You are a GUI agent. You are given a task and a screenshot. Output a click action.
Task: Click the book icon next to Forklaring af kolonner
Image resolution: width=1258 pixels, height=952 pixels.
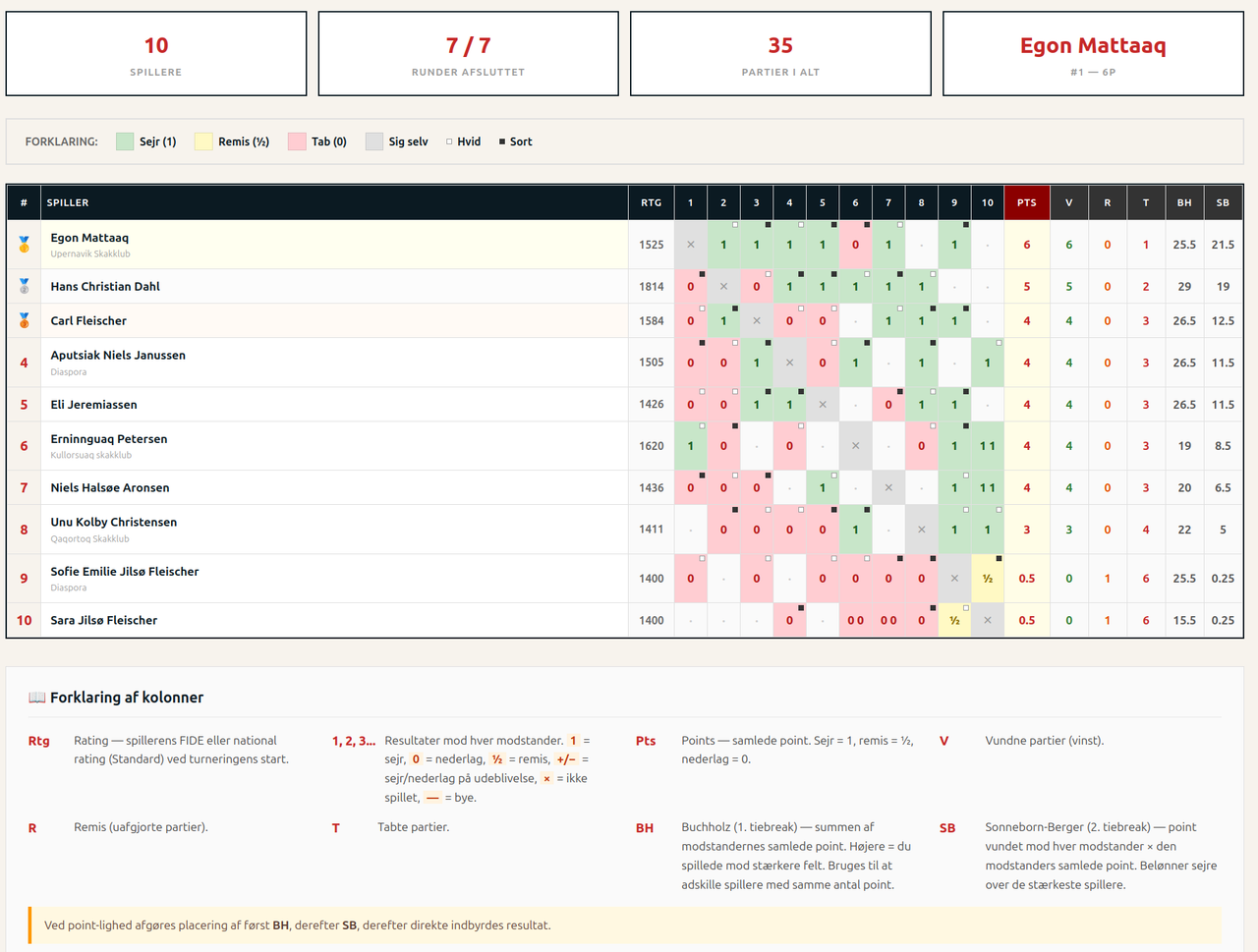(37, 698)
